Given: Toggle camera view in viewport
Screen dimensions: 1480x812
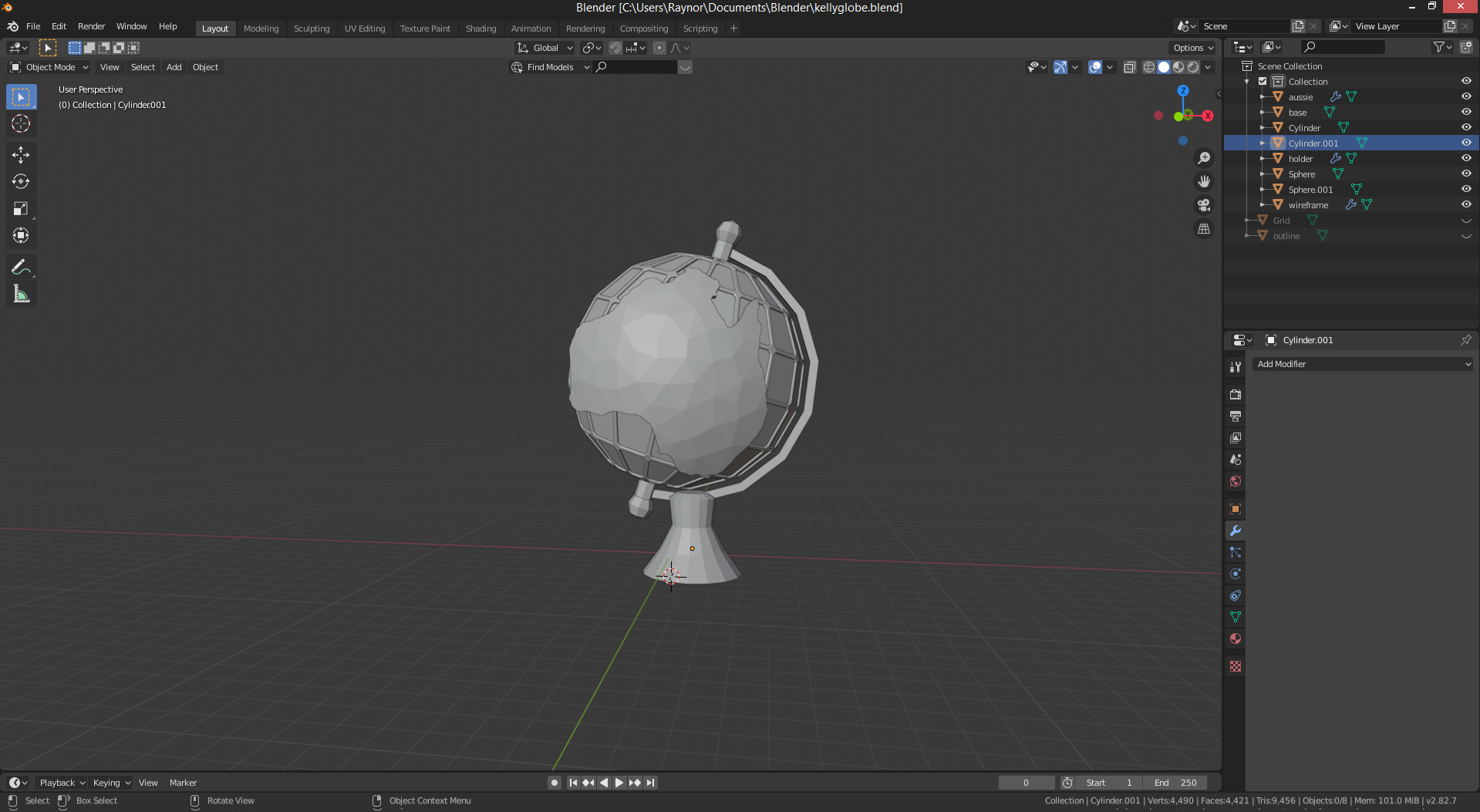Looking at the screenshot, I should coord(1203,205).
